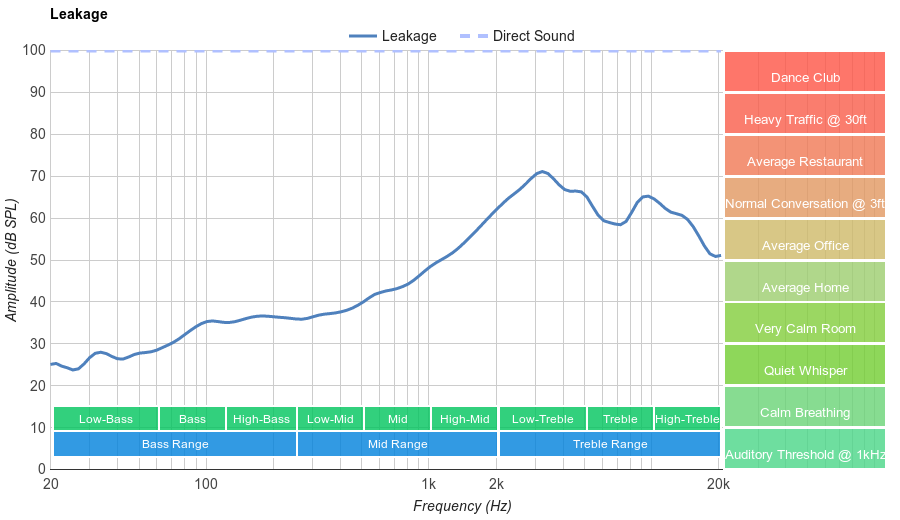Select the blue Bass Range bar
This screenshot has height=520, width=900.
point(175,444)
